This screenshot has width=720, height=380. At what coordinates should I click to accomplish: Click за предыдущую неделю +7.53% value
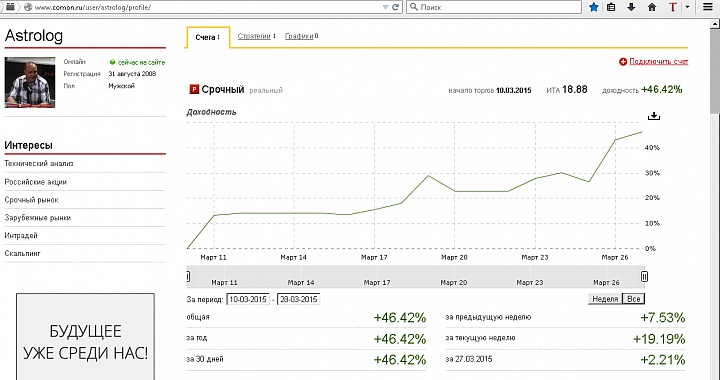pyautogui.click(x=663, y=318)
